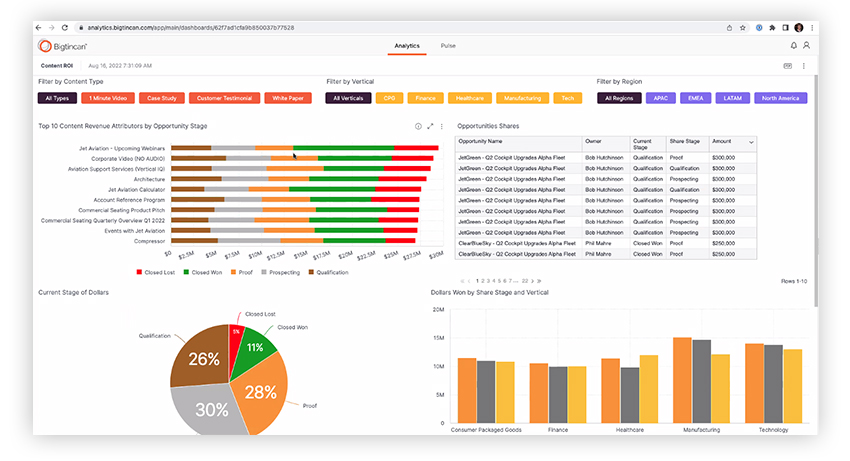850x461 pixels.
Task: Go to next page of Opportunities table
Action: click(x=532, y=281)
